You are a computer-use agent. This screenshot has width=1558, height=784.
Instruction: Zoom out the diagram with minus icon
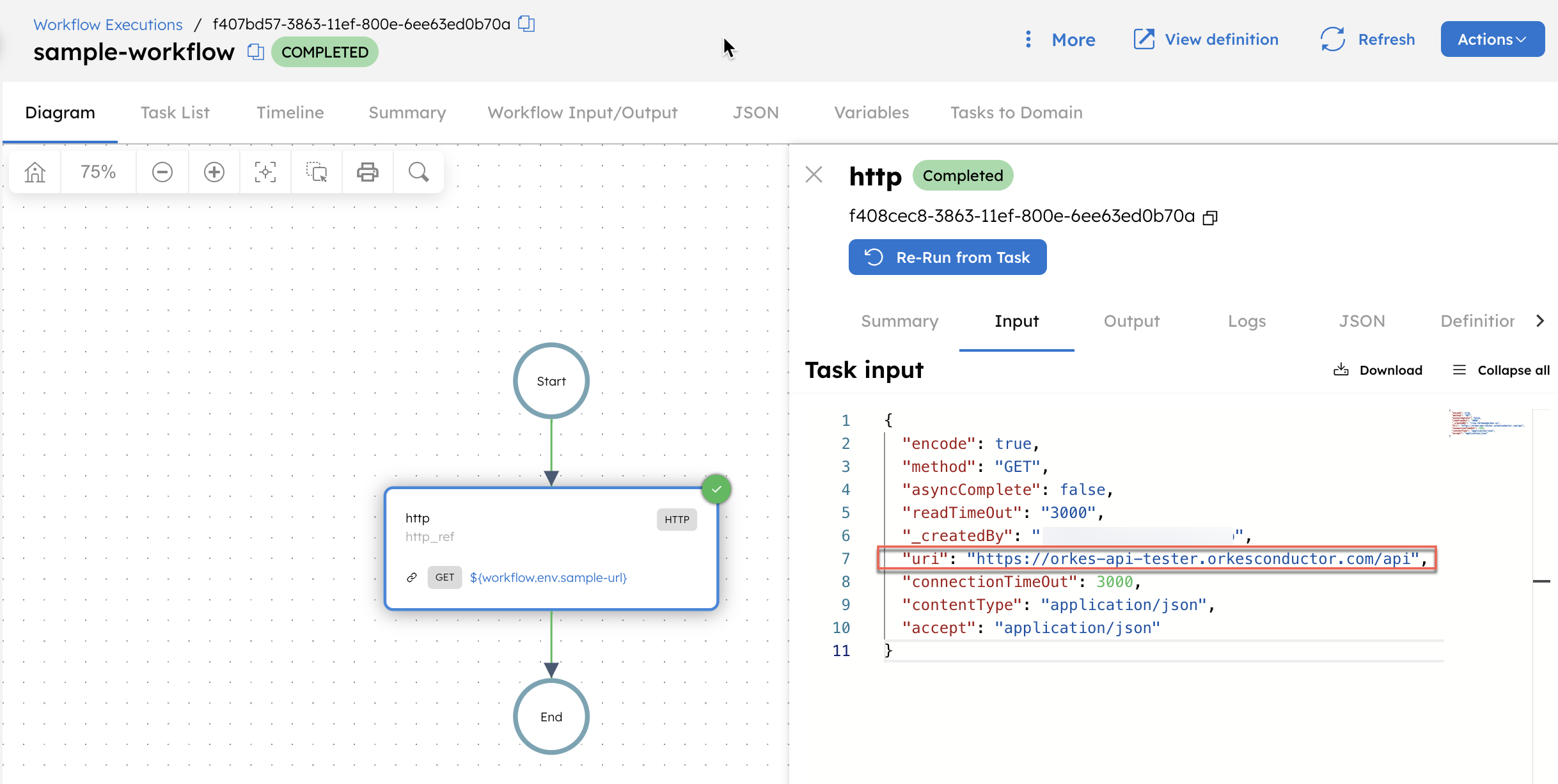point(162,172)
